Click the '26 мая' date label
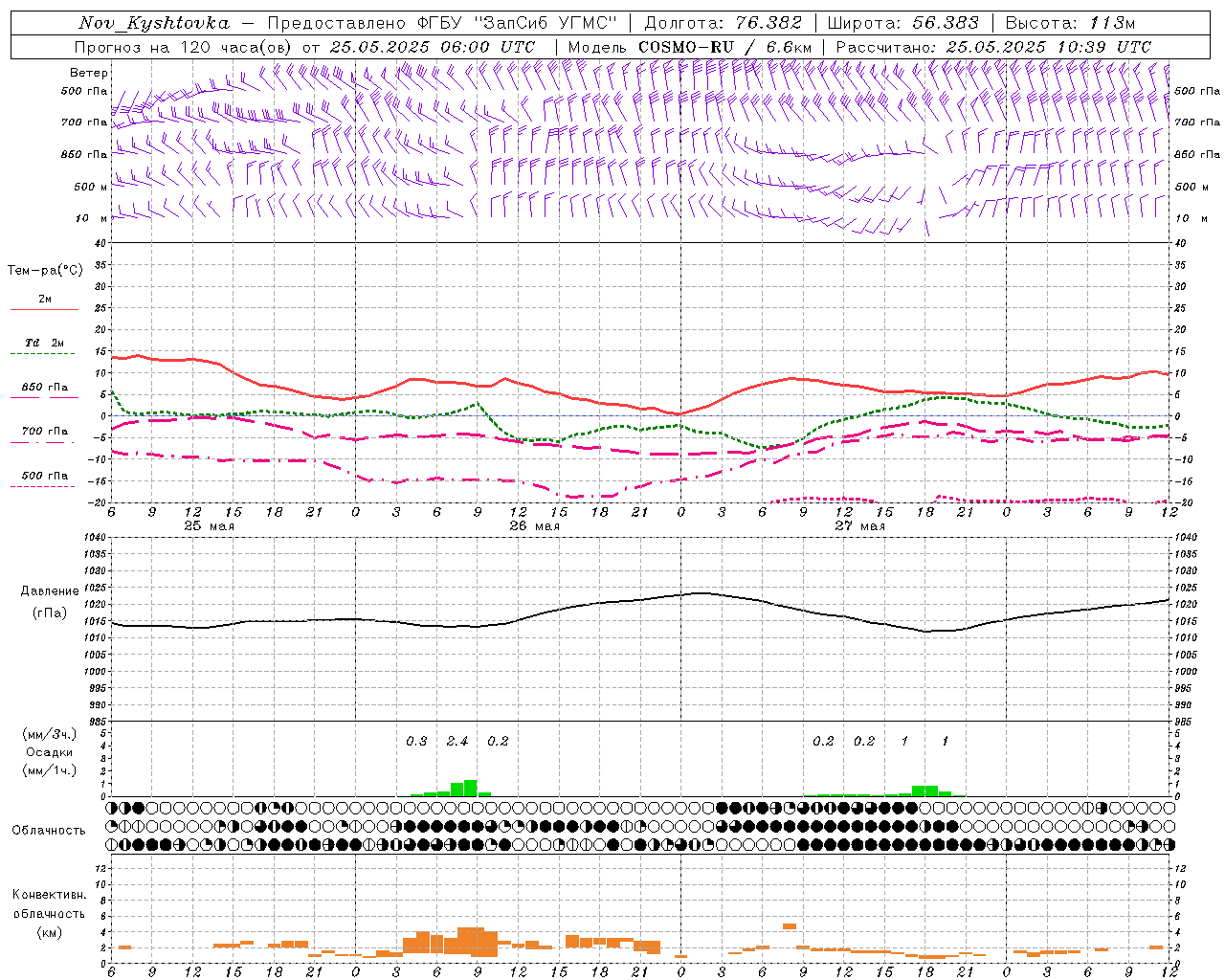The width and height of the screenshot is (1225, 980). pyautogui.click(x=534, y=525)
